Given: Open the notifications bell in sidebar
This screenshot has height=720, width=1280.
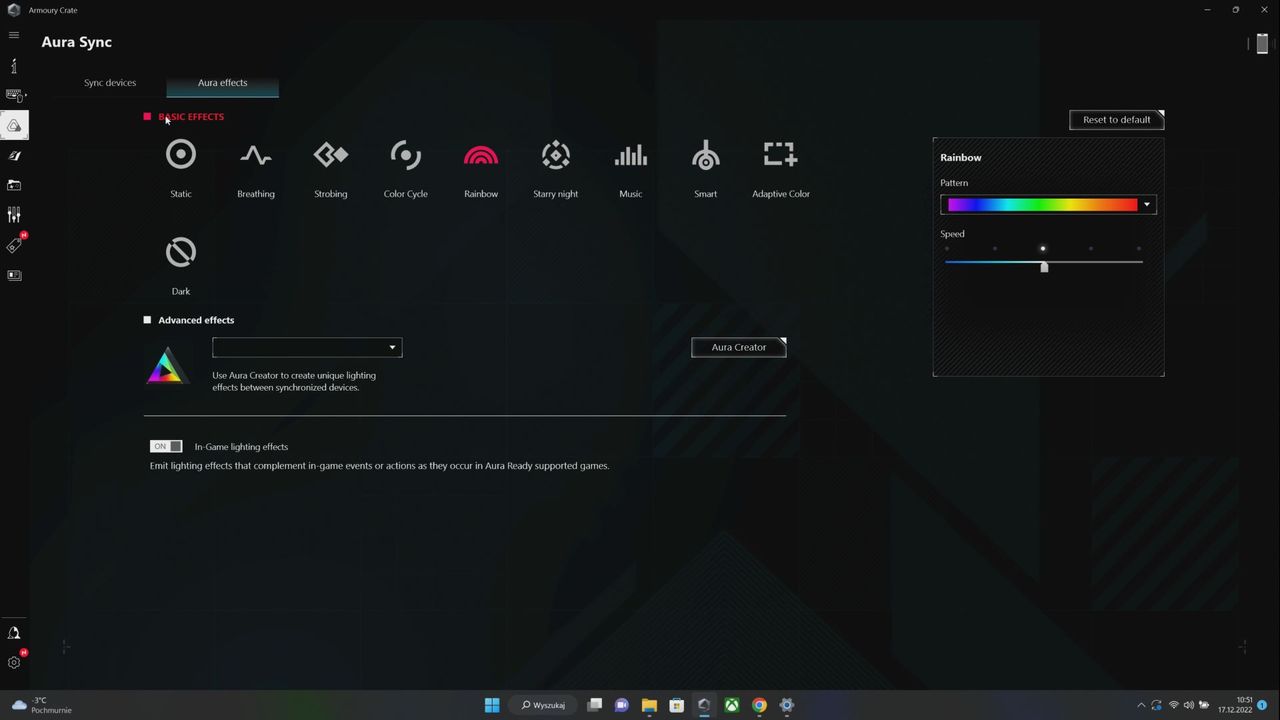Looking at the screenshot, I should [x=14, y=633].
